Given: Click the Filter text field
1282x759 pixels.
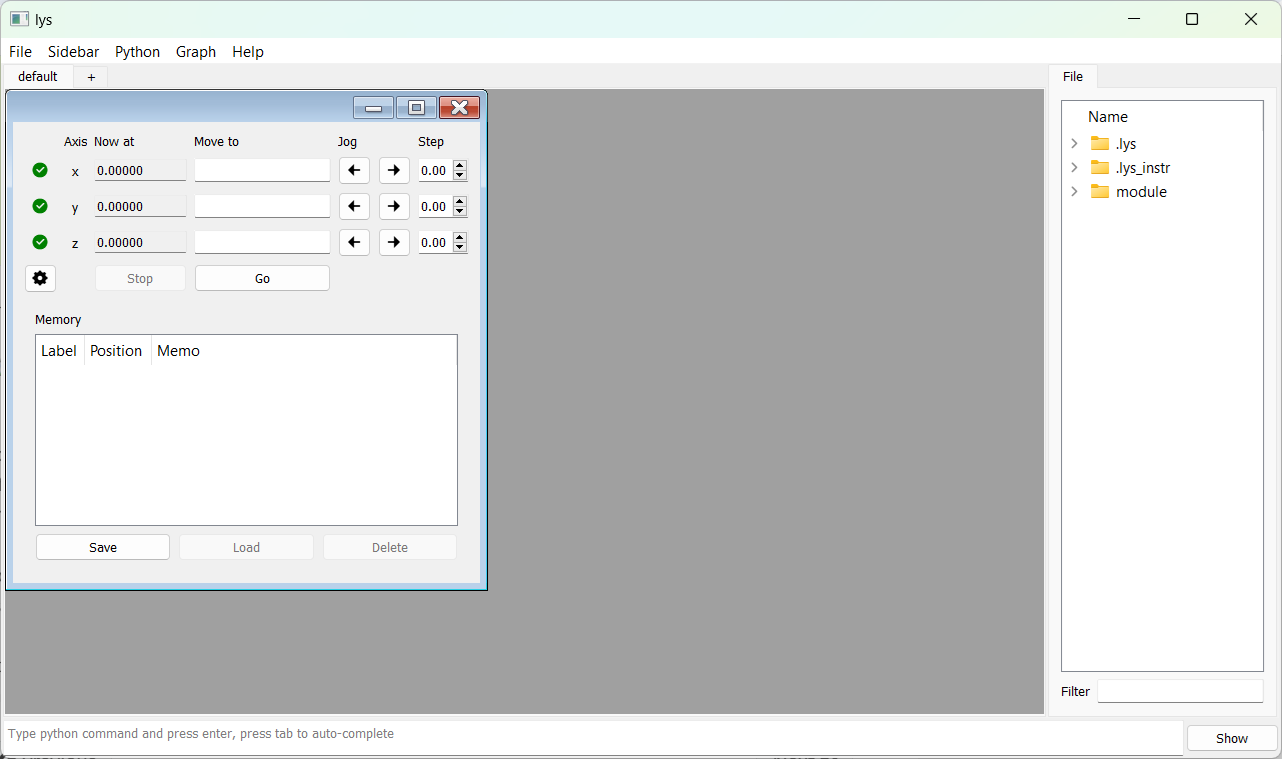Looking at the screenshot, I should (x=1180, y=691).
